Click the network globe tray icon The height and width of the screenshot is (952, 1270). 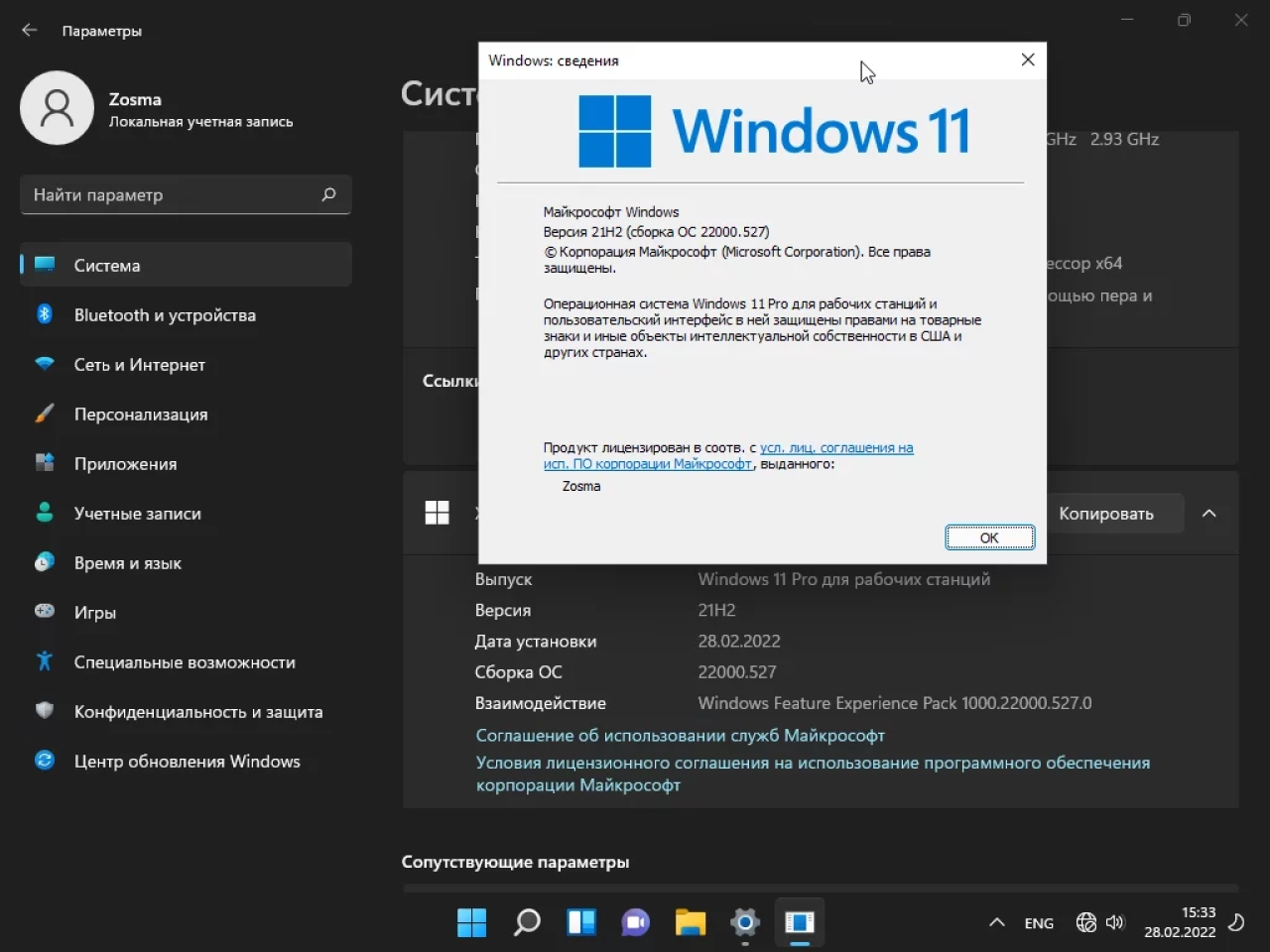[x=1086, y=923]
